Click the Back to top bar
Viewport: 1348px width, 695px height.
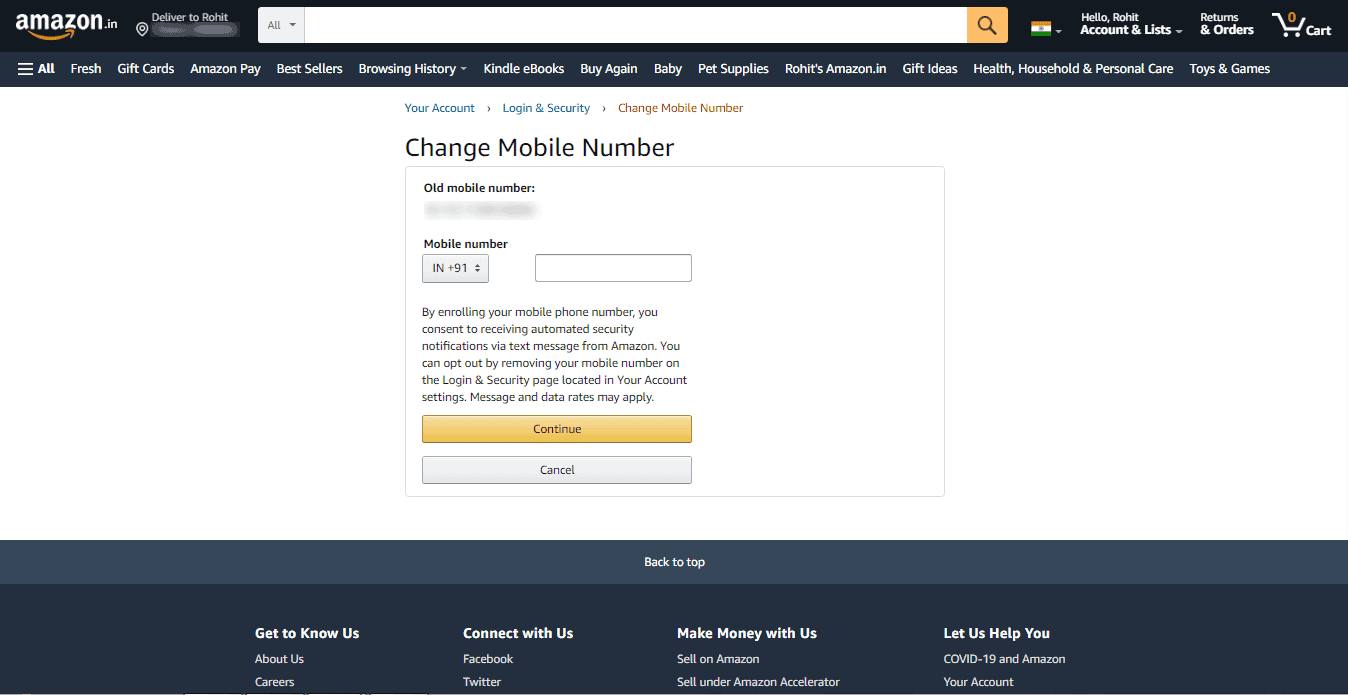click(674, 561)
